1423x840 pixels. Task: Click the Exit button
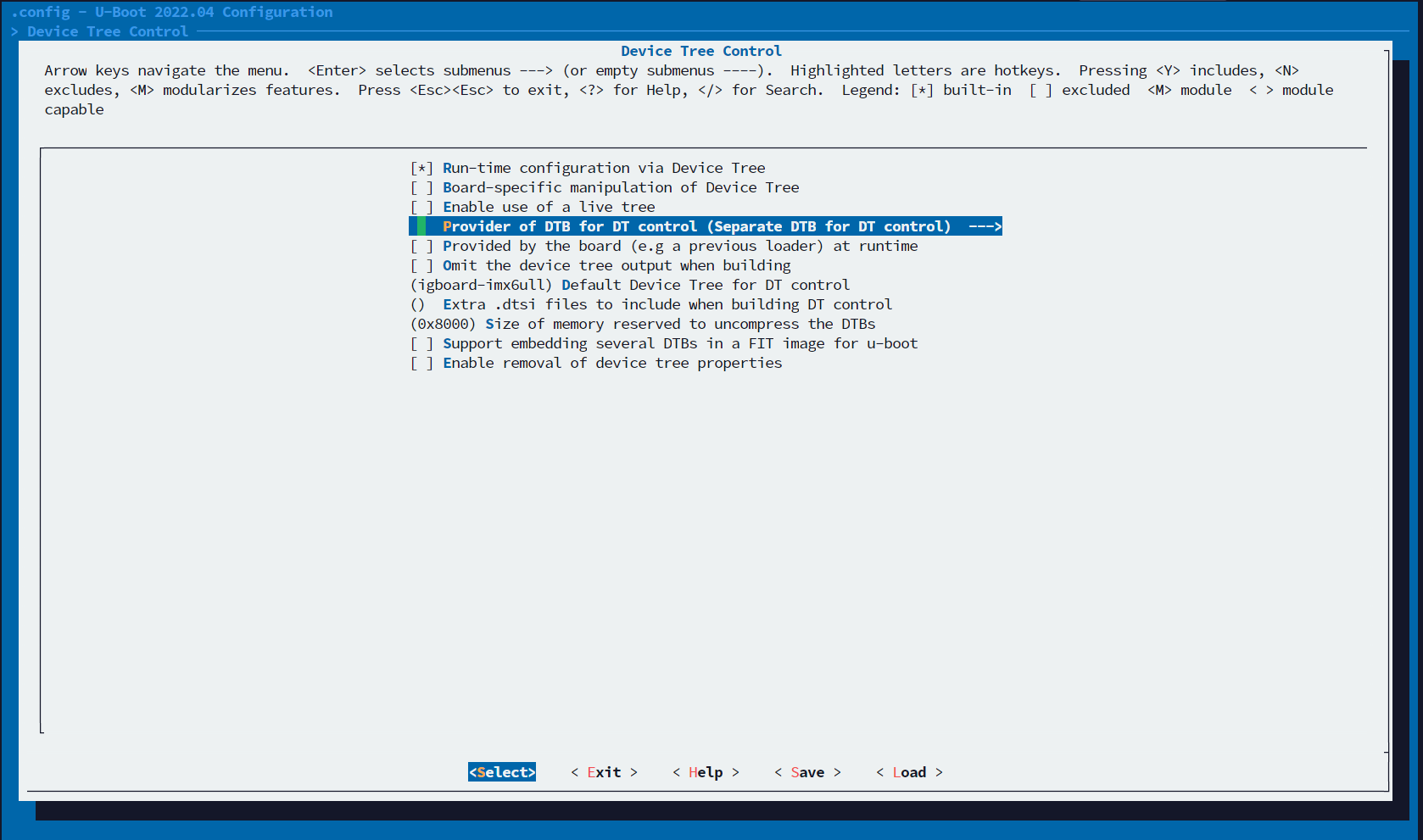click(604, 772)
